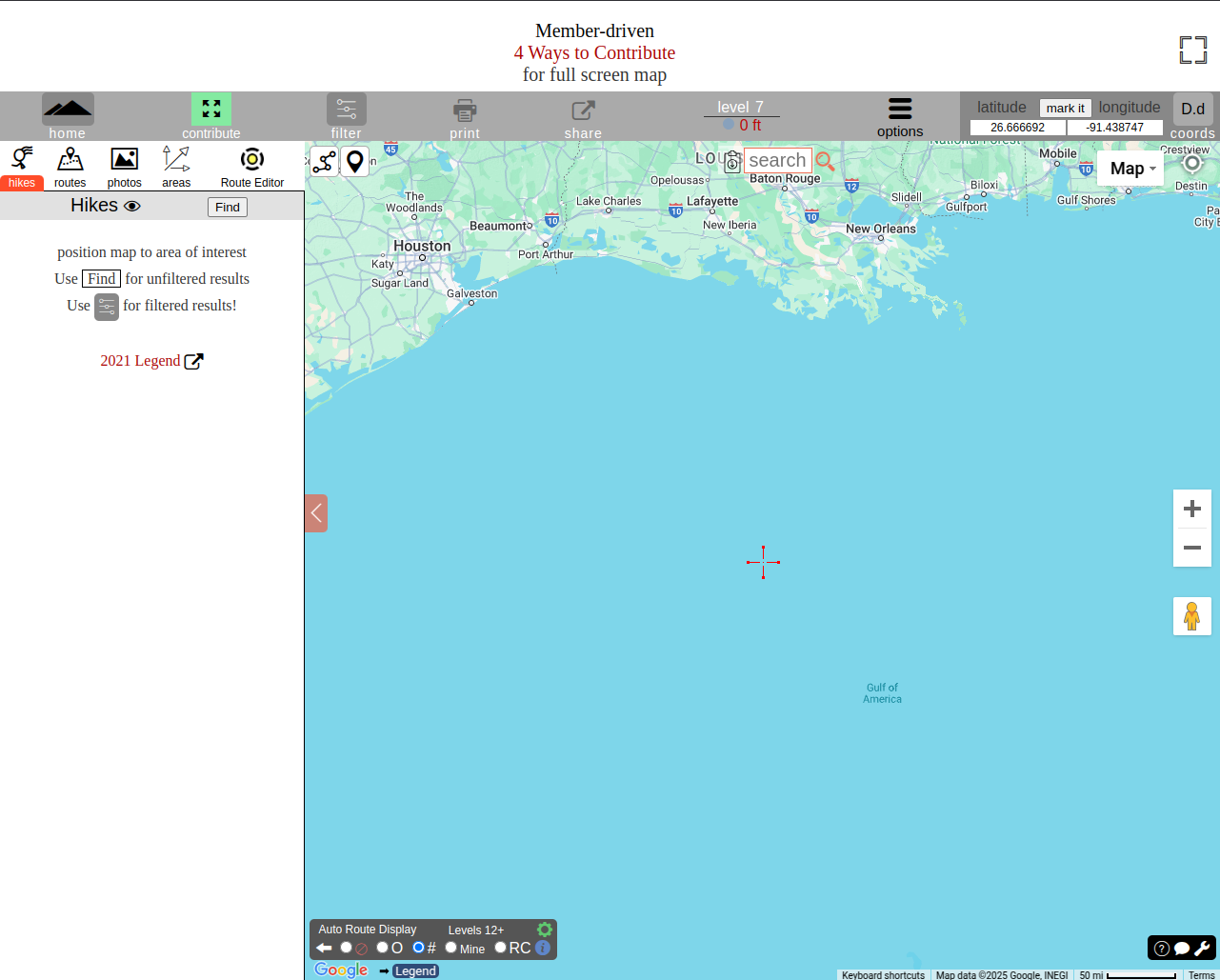Click the route nodes icon on map
The height and width of the screenshot is (980, 1220).
pyautogui.click(x=324, y=162)
